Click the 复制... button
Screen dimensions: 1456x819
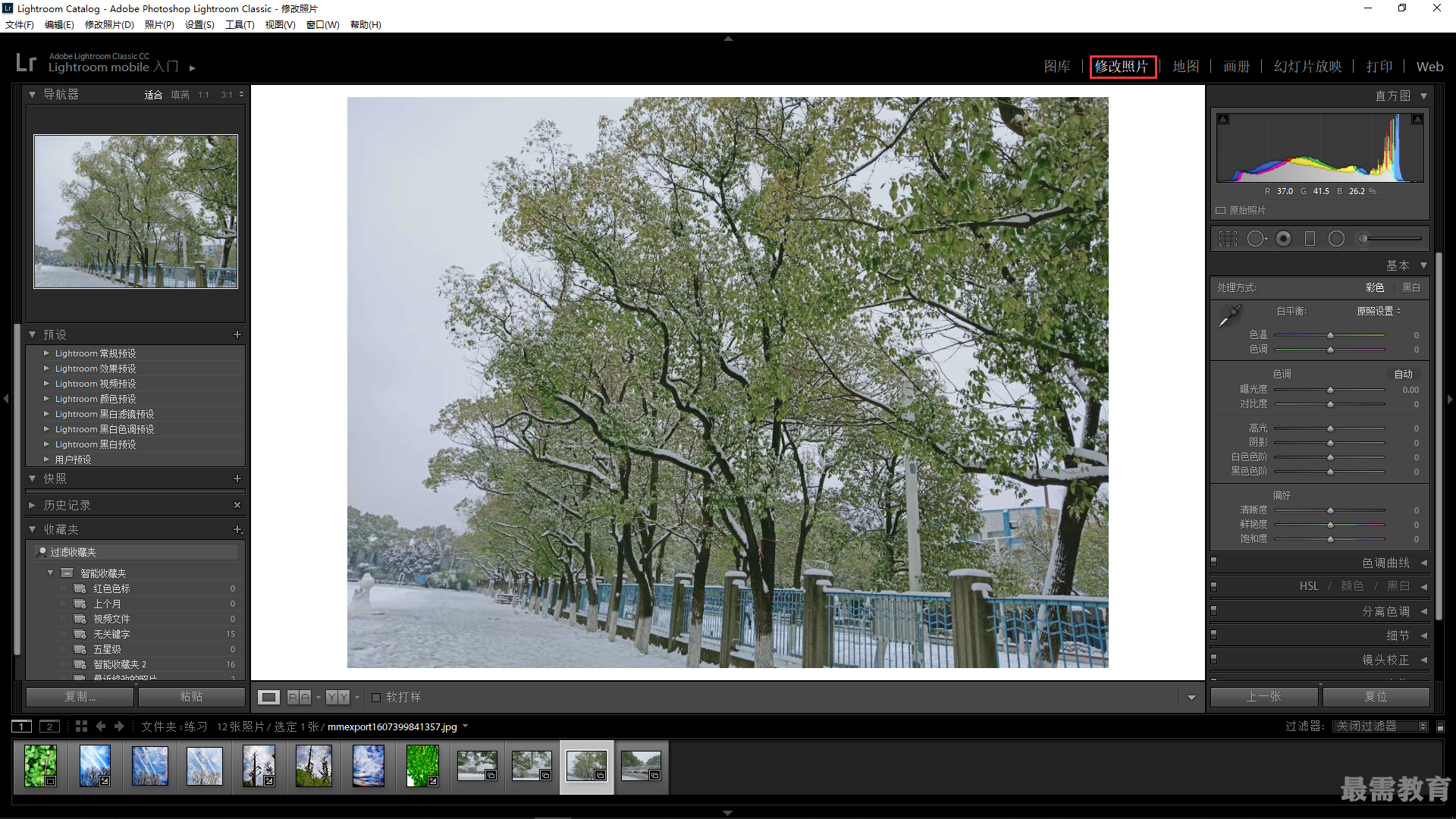[80, 697]
